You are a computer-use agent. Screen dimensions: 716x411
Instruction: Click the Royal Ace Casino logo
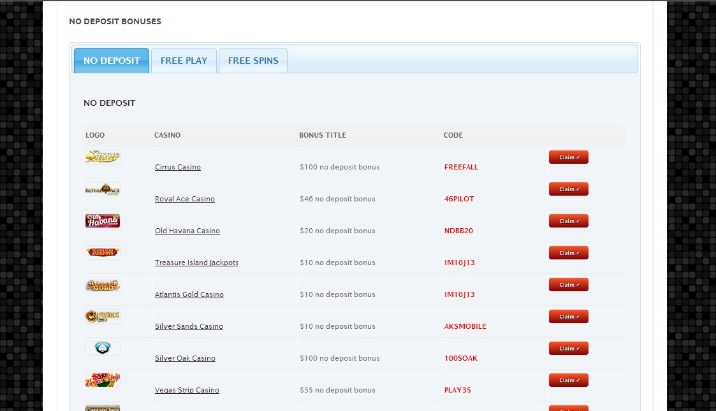coord(102,189)
